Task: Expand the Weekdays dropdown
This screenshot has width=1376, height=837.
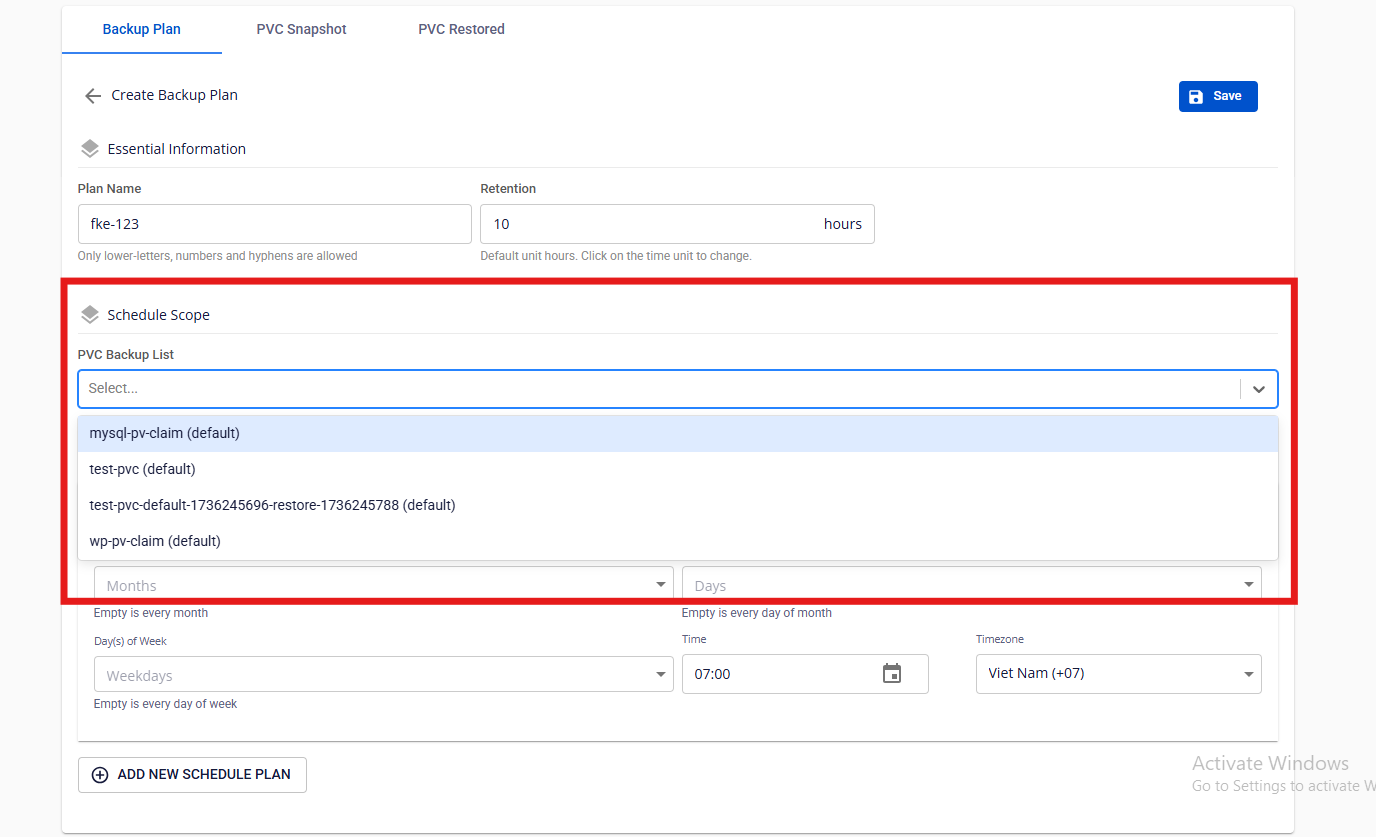Action: click(382, 675)
